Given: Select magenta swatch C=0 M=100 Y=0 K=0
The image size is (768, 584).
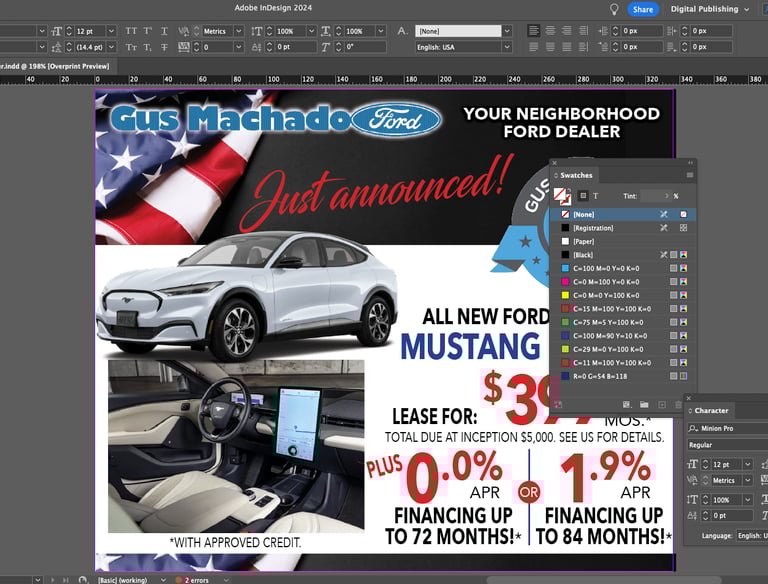Looking at the screenshot, I should click(x=623, y=282).
